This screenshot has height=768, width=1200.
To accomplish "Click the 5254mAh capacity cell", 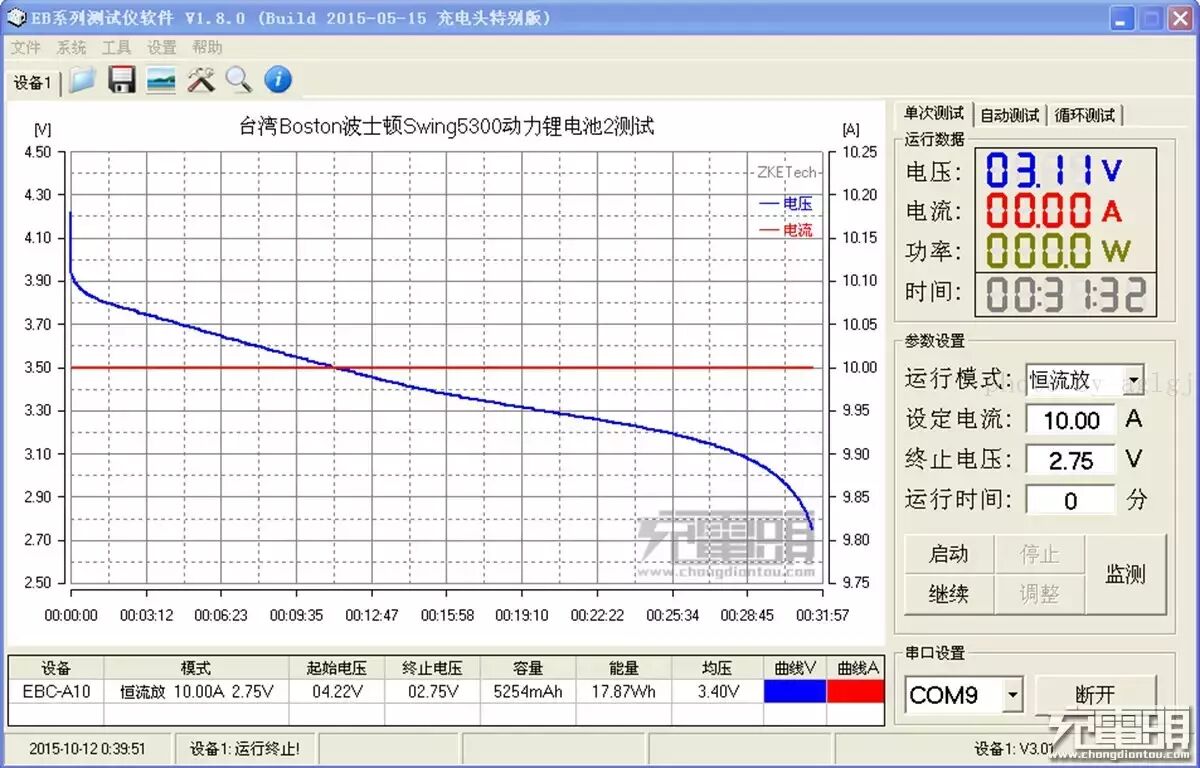I will (528, 691).
